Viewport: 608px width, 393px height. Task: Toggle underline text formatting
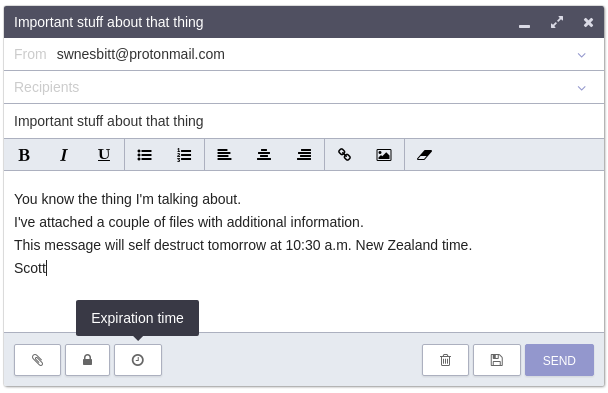coord(104,155)
